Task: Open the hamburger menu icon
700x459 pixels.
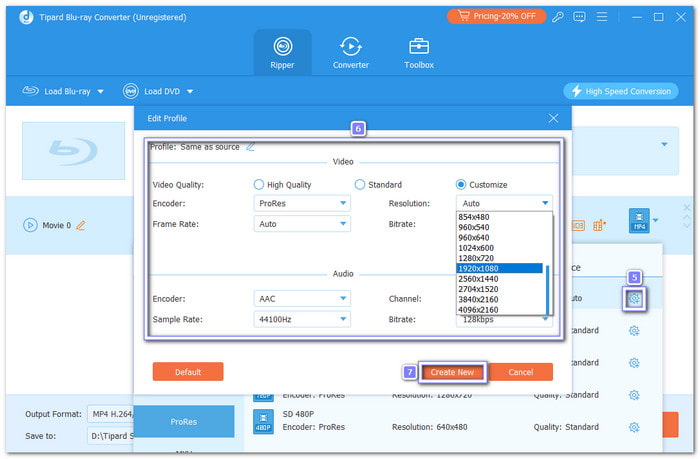Action: tap(602, 17)
